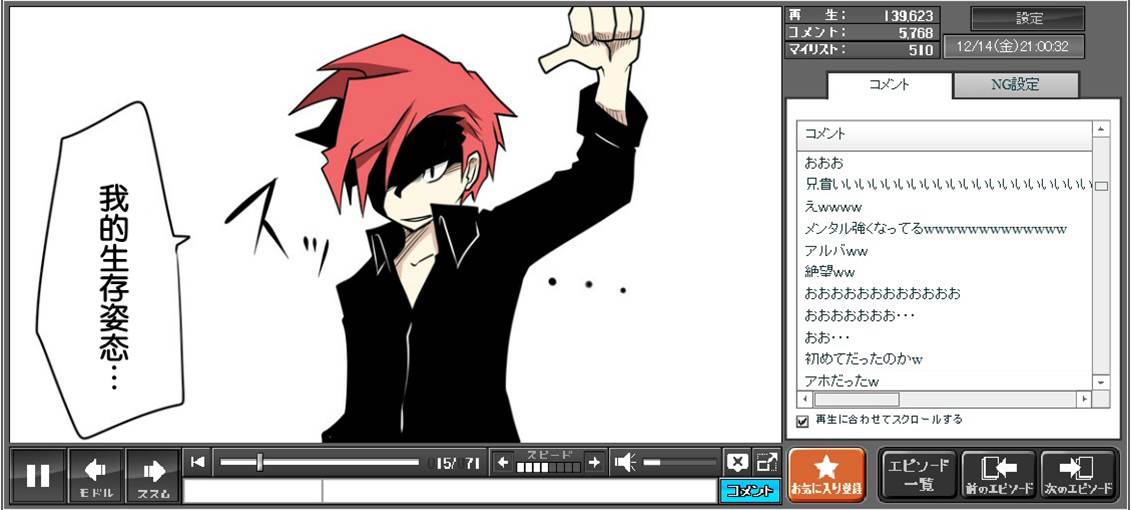Open the episode list (エピソード一覧)
1131x510 pixels.
pyautogui.click(x=918, y=474)
